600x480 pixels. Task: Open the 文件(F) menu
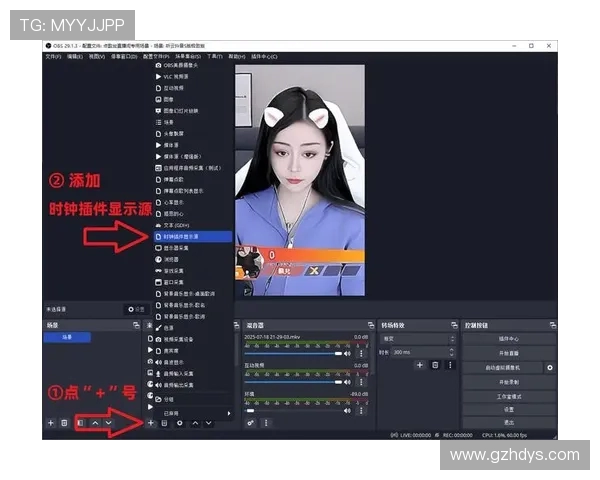[x=54, y=57]
